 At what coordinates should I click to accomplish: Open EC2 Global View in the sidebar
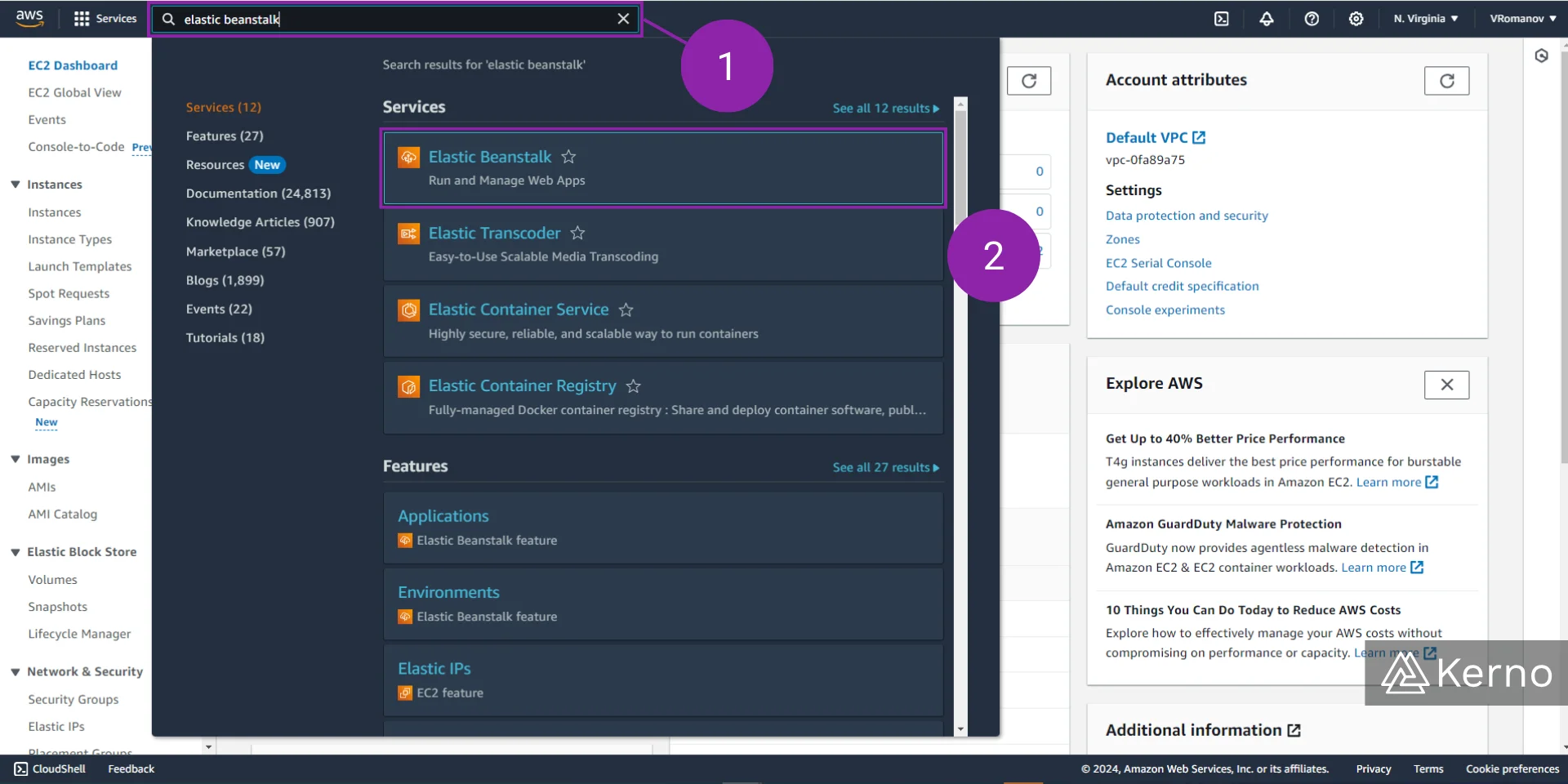click(x=74, y=92)
